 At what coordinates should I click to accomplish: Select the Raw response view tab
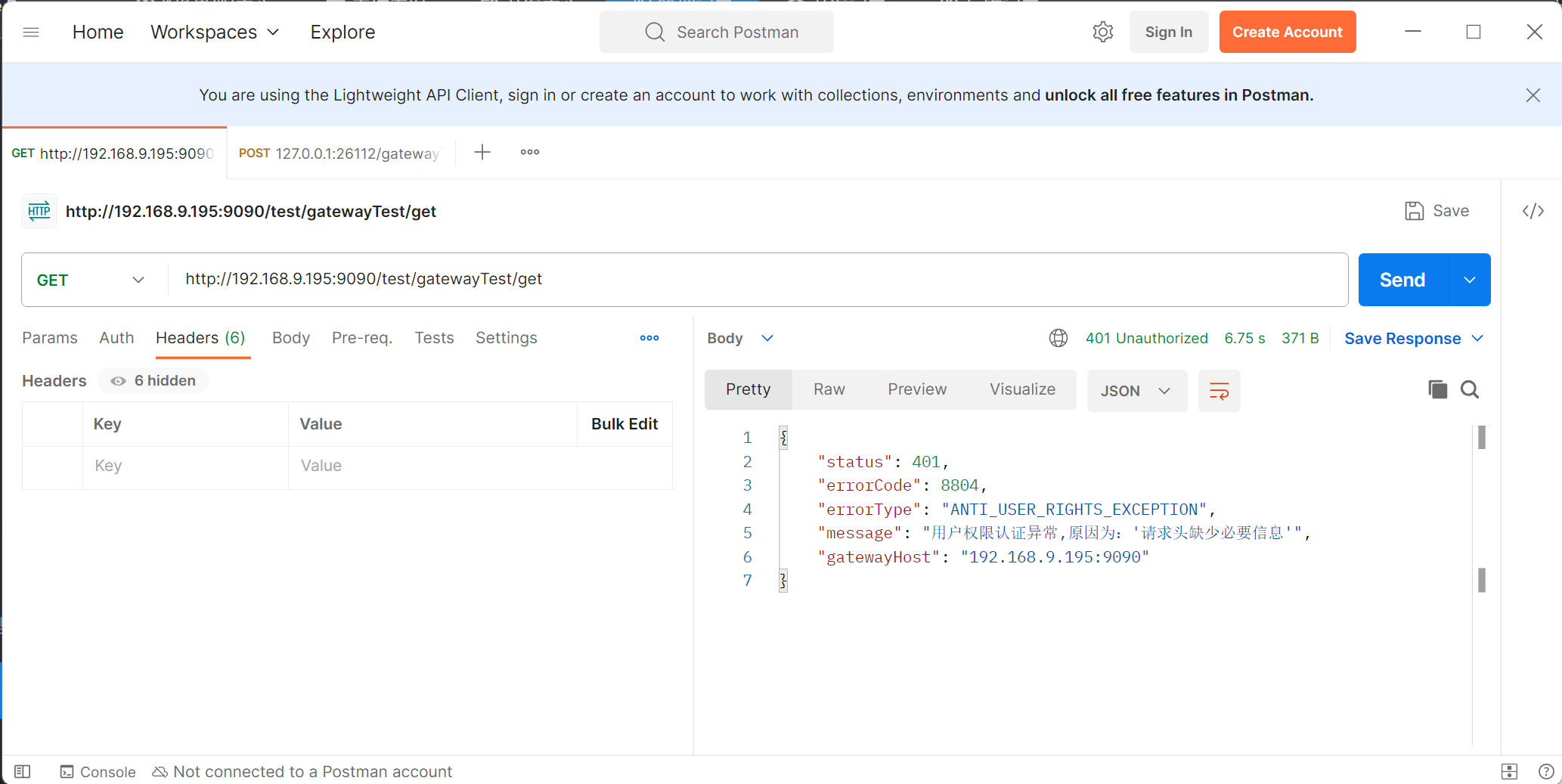click(829, 389)
